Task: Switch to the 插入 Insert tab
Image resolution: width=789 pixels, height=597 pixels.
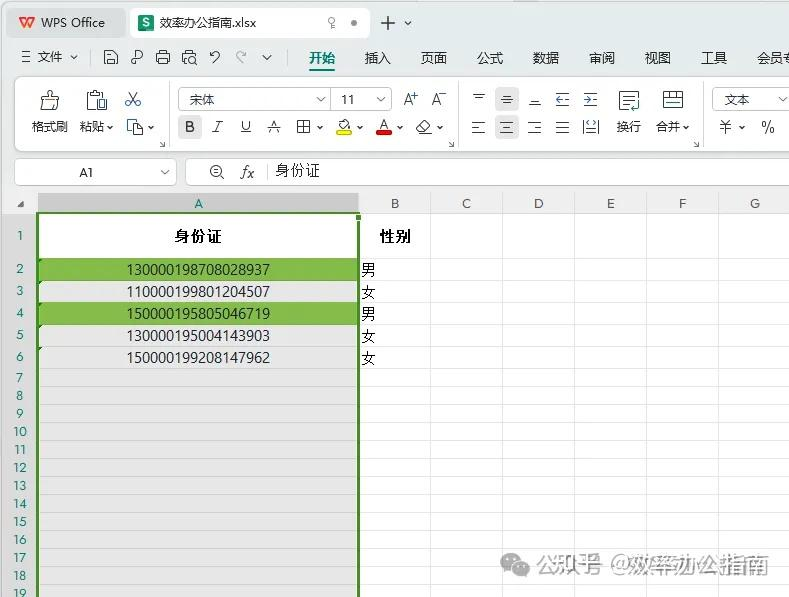Action: [377, 58]
